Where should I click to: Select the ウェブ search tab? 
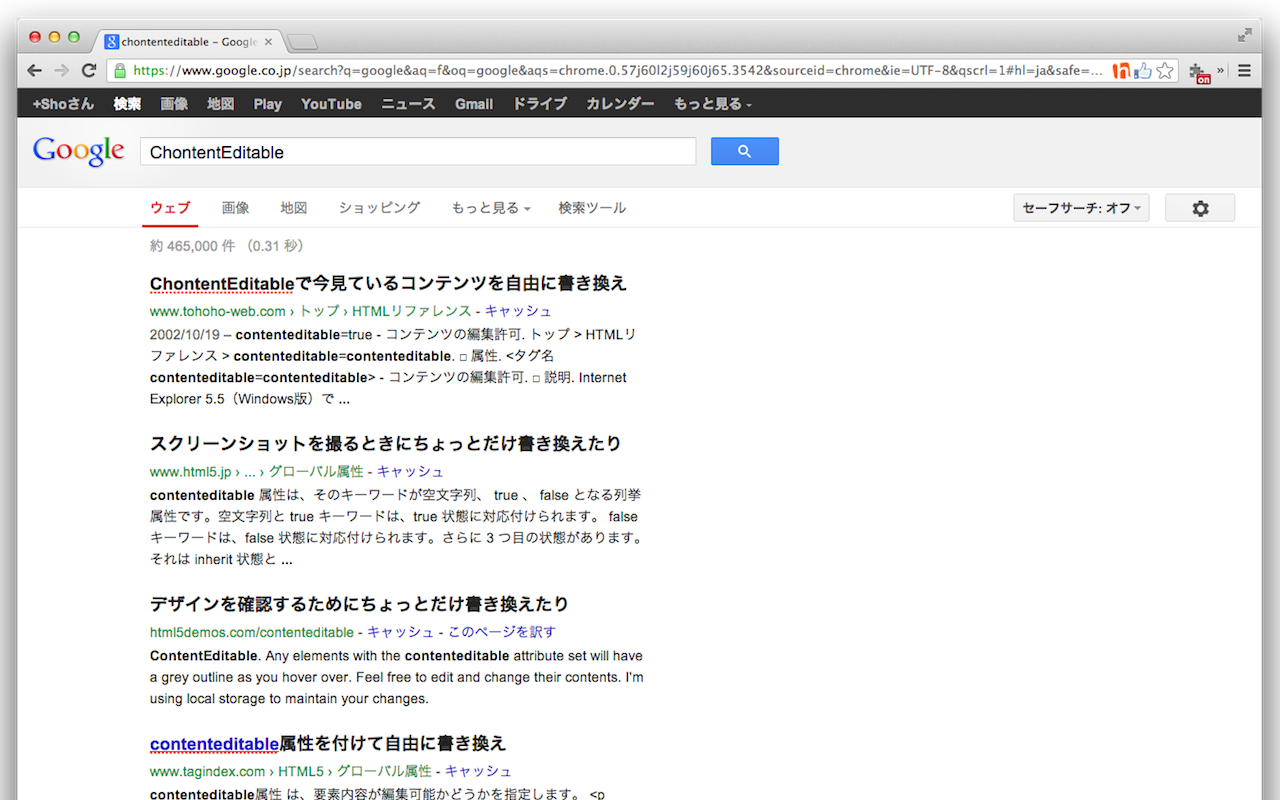point(170,208)
